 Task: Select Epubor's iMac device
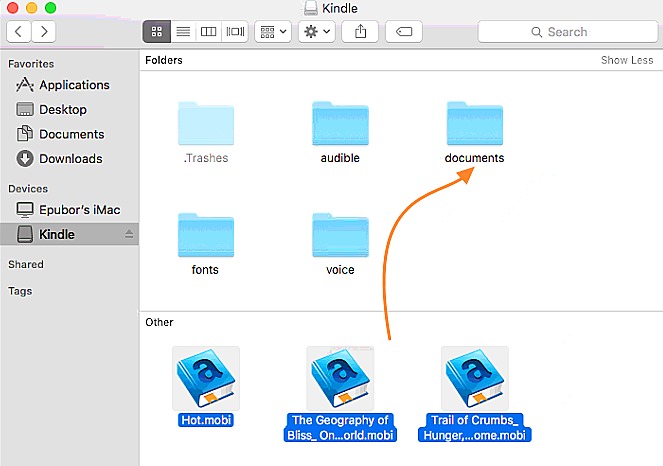point(70,210)
